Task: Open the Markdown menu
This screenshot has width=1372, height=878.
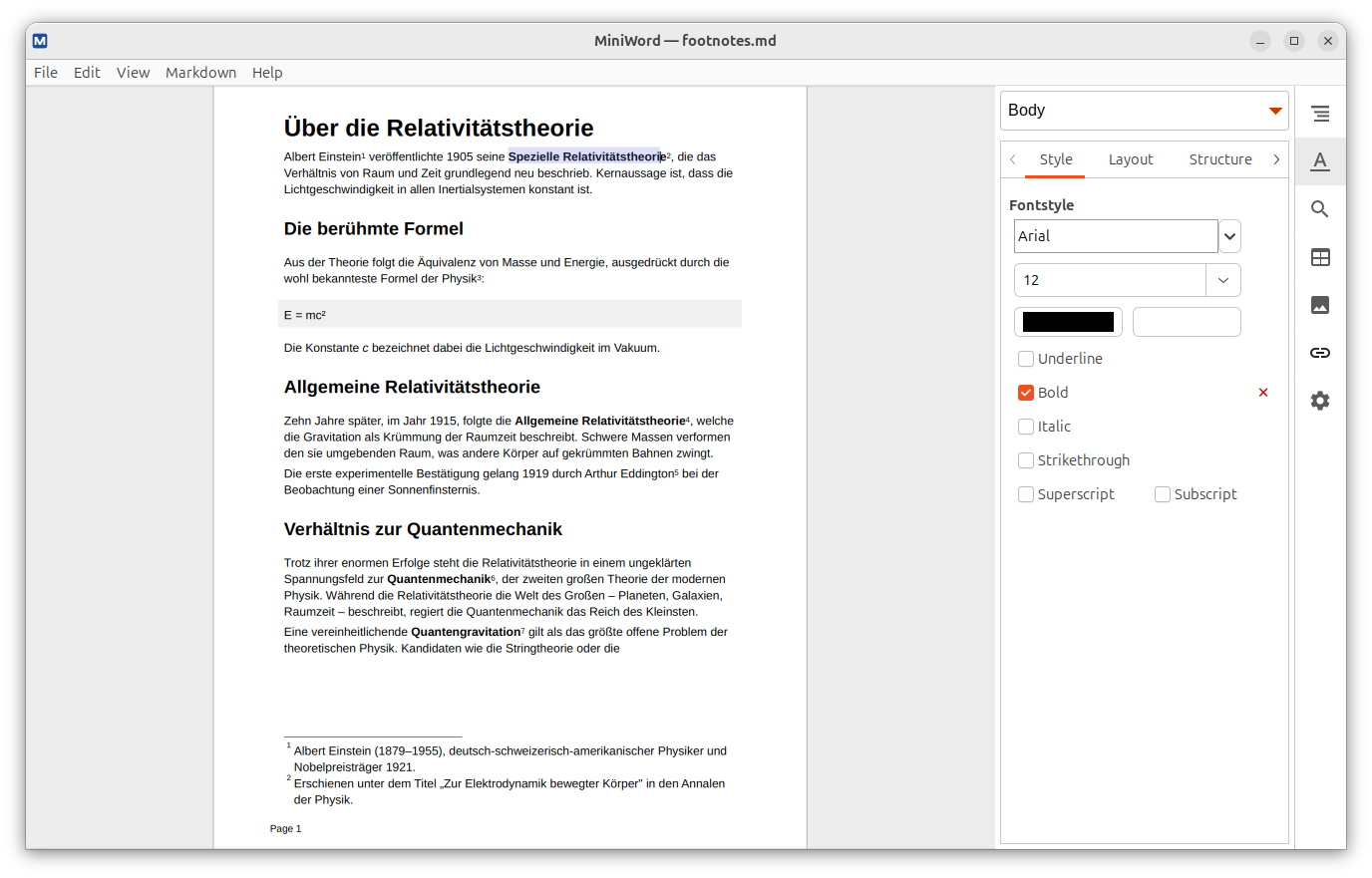Action: click(x=200, y=73)
